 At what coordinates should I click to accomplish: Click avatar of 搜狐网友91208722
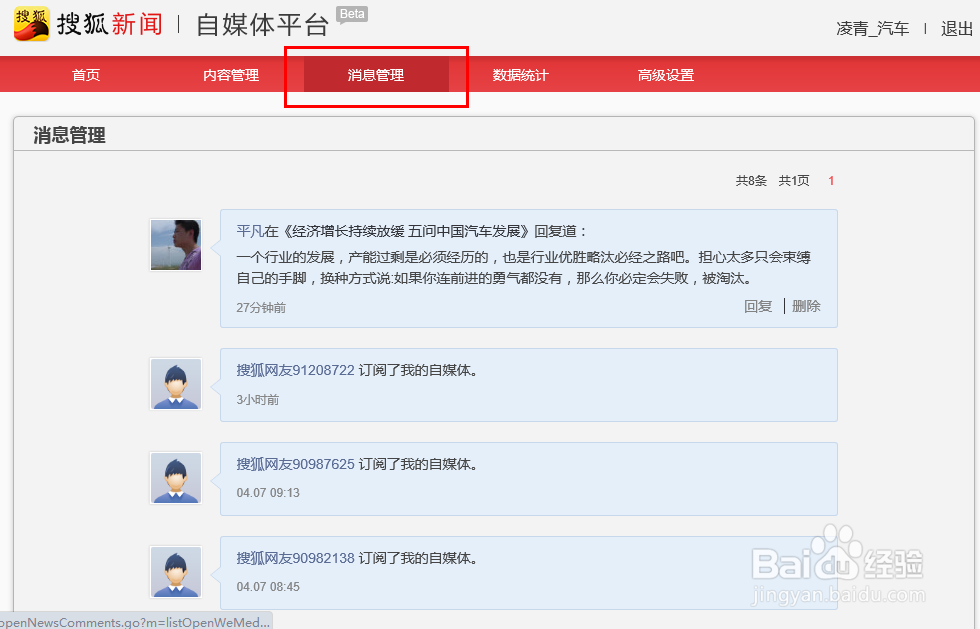click(175, 383)
